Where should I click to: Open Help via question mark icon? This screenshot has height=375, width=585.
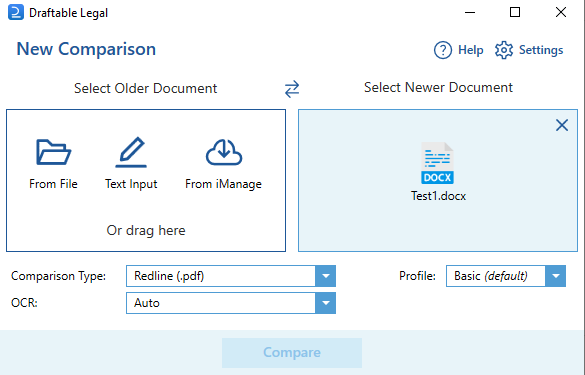443,50
